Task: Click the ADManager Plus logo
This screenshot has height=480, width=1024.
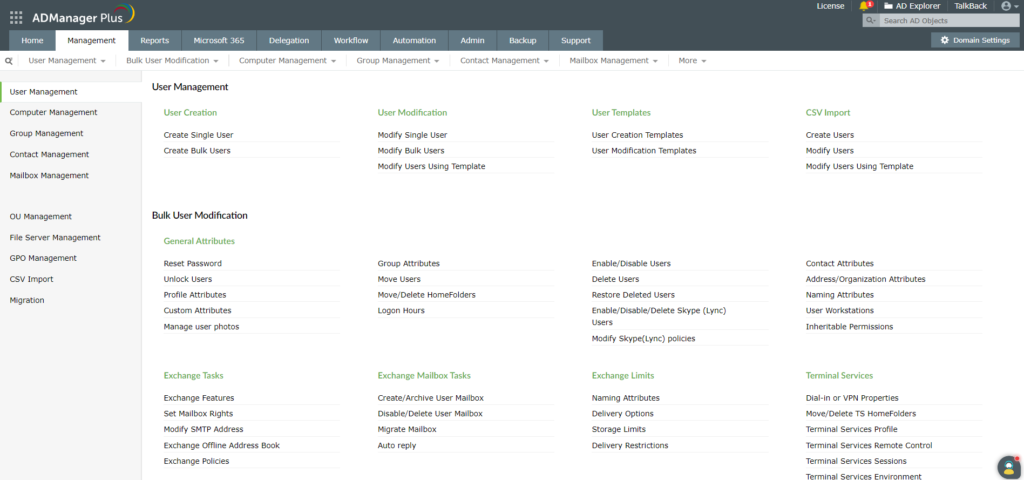Action: 84,16
